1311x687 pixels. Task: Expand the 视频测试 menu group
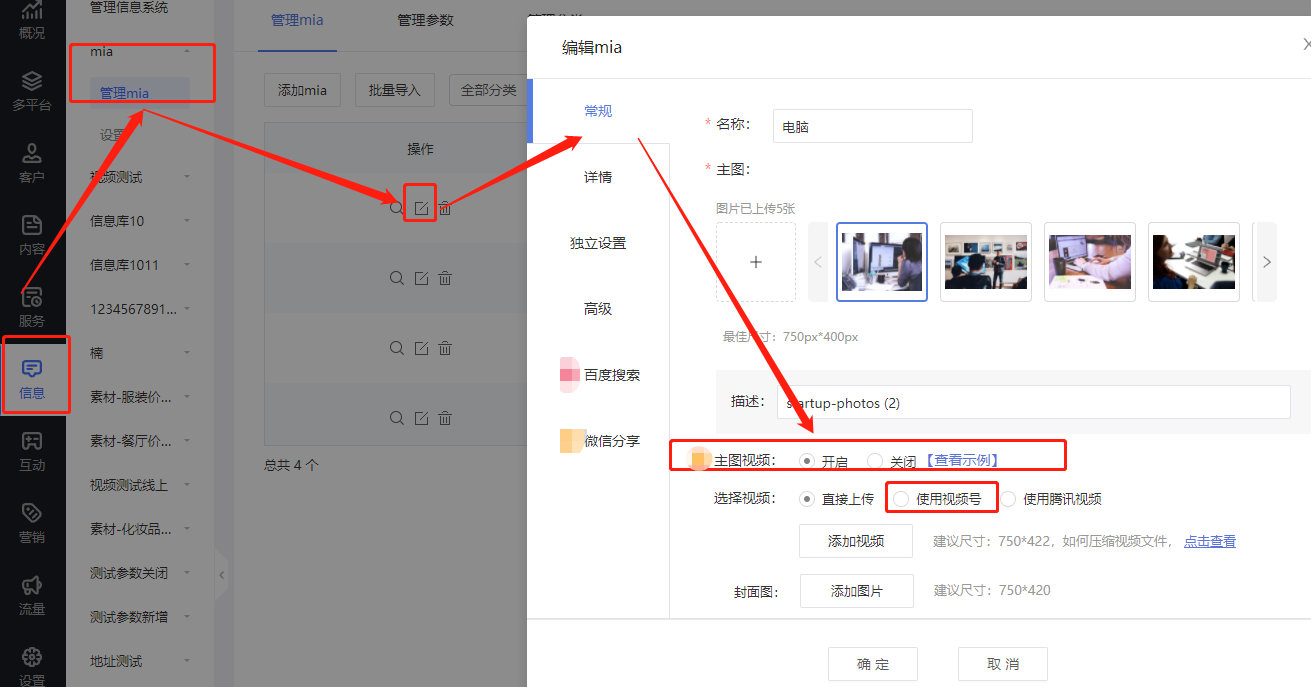coord(187,177)
